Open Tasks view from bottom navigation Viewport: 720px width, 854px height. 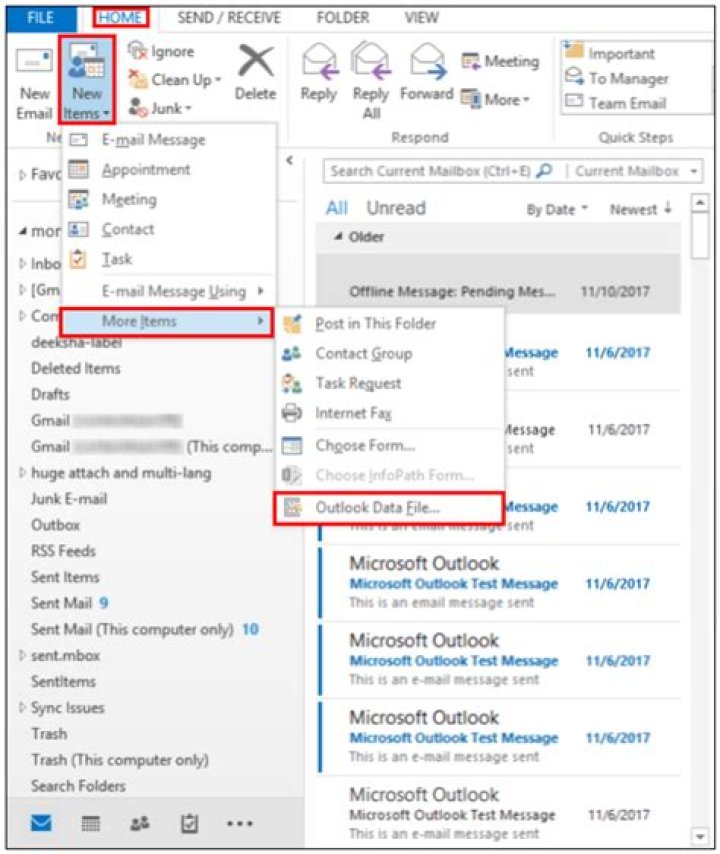tap(187, 823)
